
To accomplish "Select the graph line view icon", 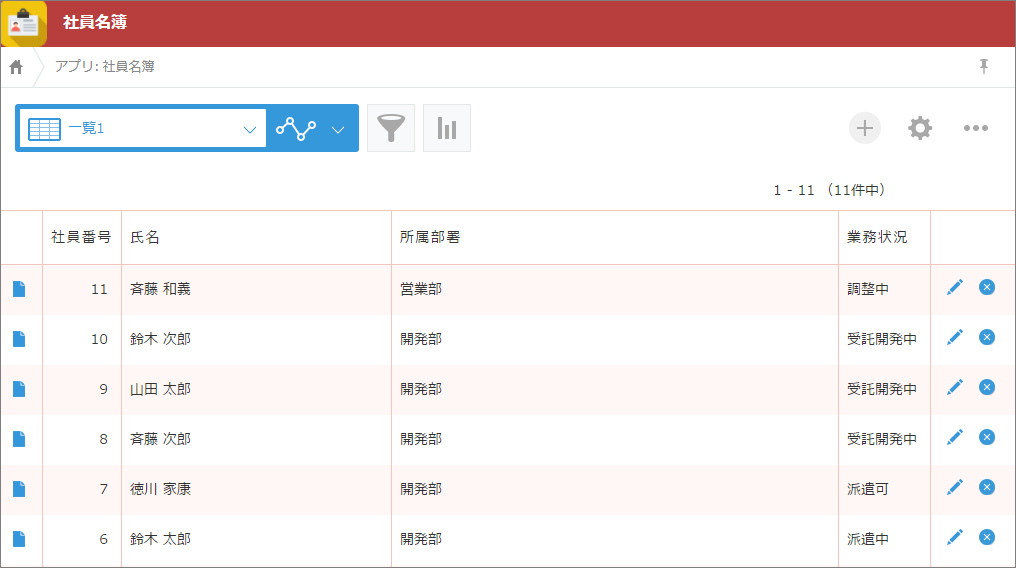I will 296,129.
